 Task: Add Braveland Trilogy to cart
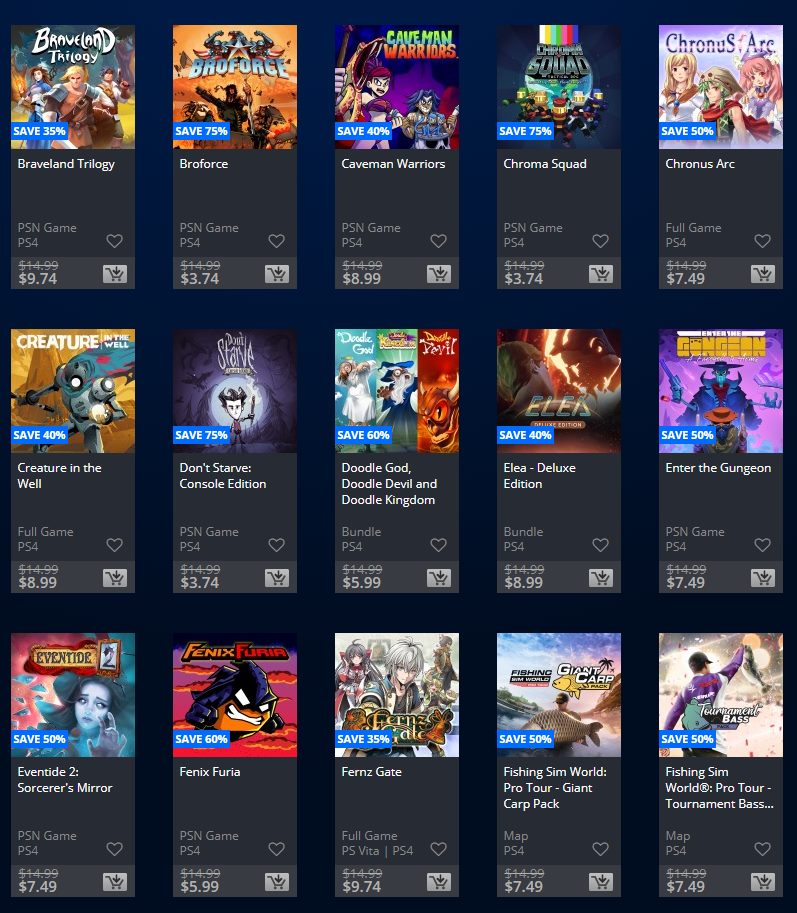pyautogui.click(x=115, y=274)
